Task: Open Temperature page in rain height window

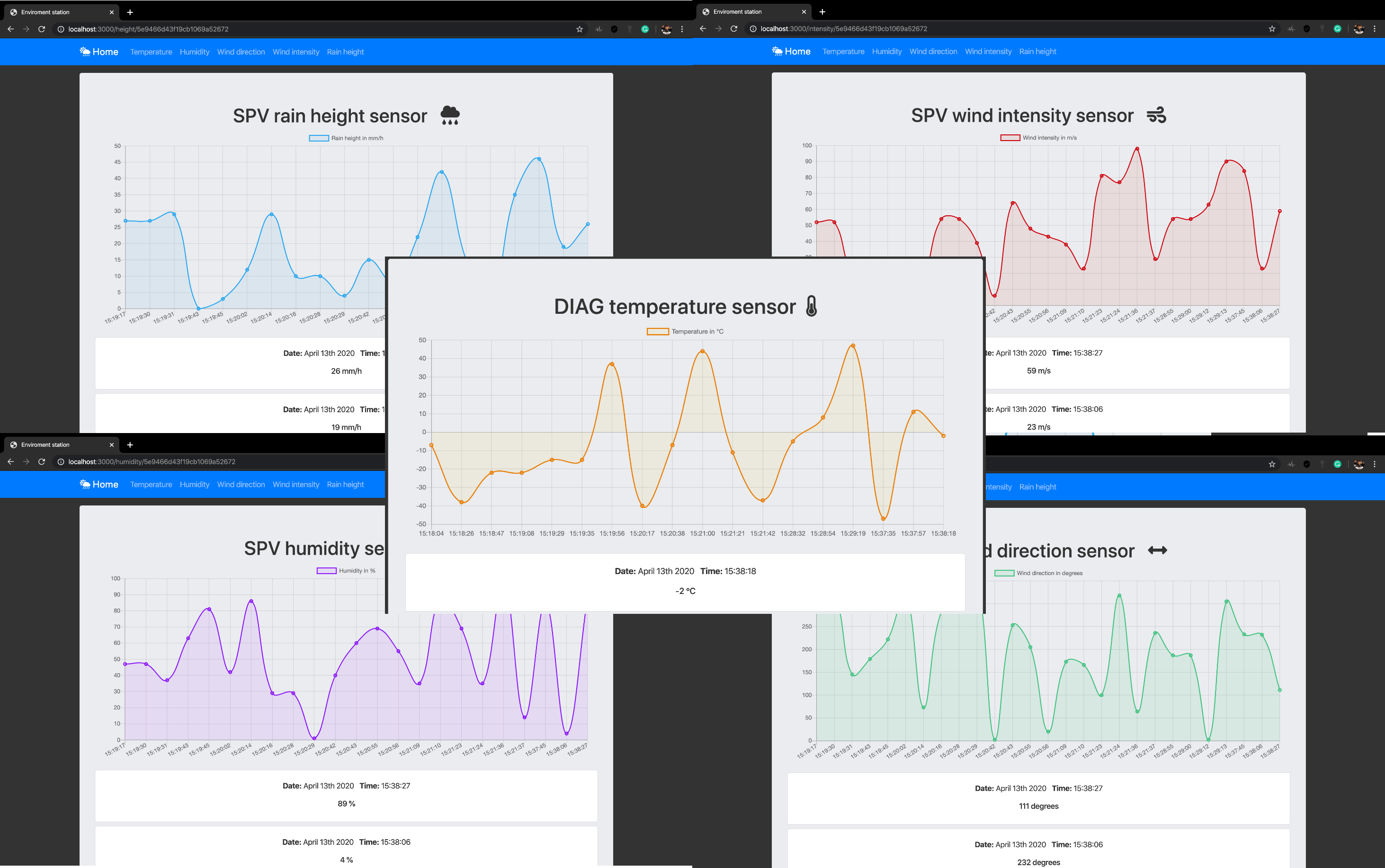Action: tap(151, 52)
